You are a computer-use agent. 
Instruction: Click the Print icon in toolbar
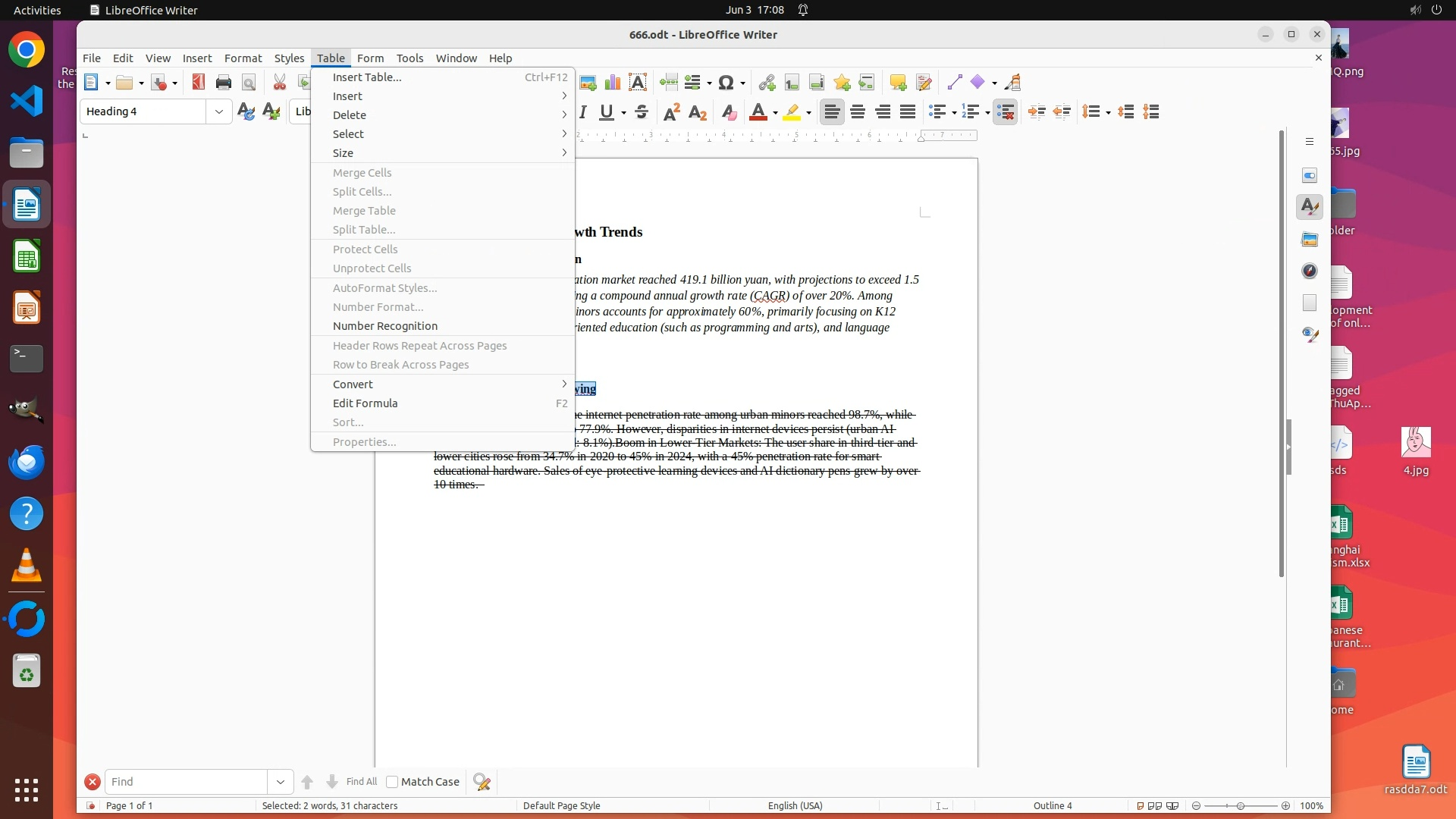tap(223, 83)
